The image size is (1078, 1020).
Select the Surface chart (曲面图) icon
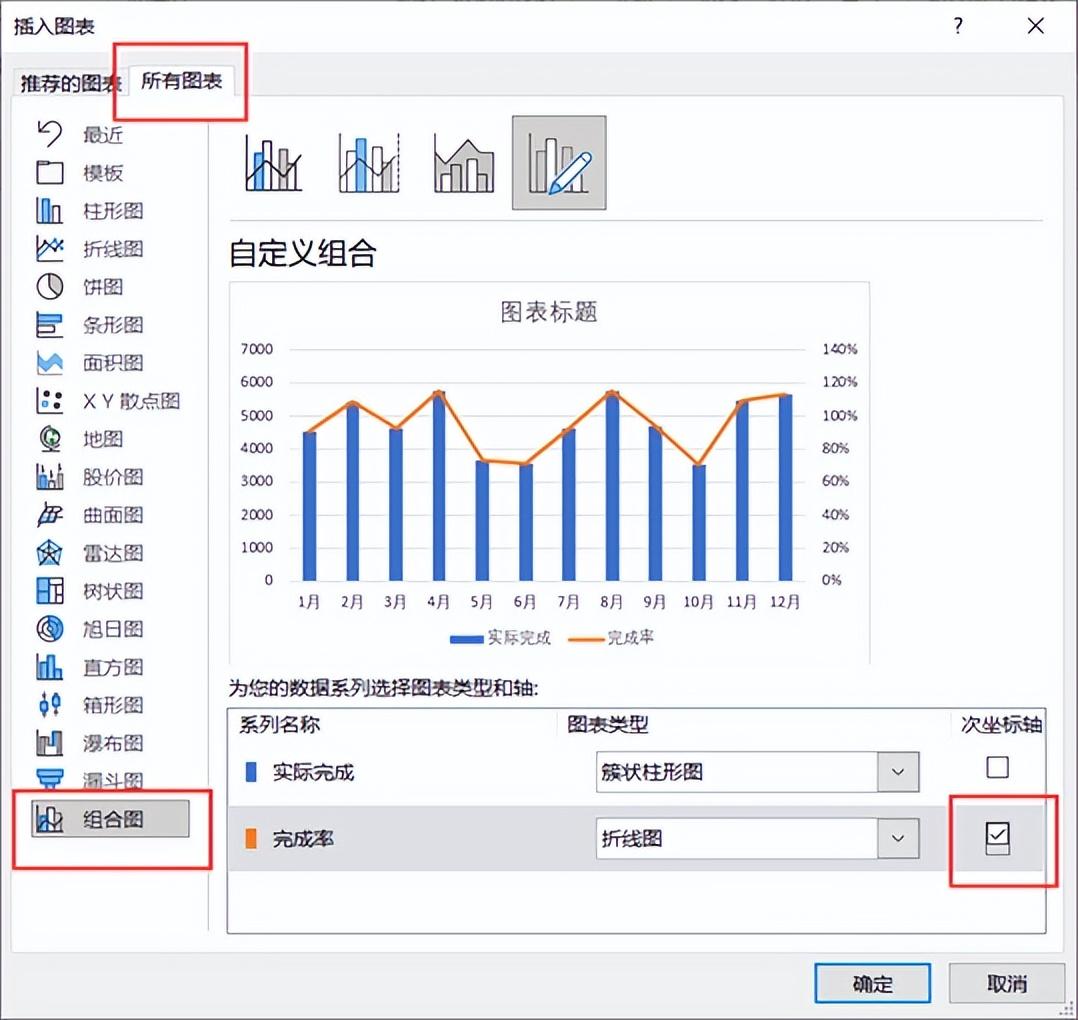50,515
